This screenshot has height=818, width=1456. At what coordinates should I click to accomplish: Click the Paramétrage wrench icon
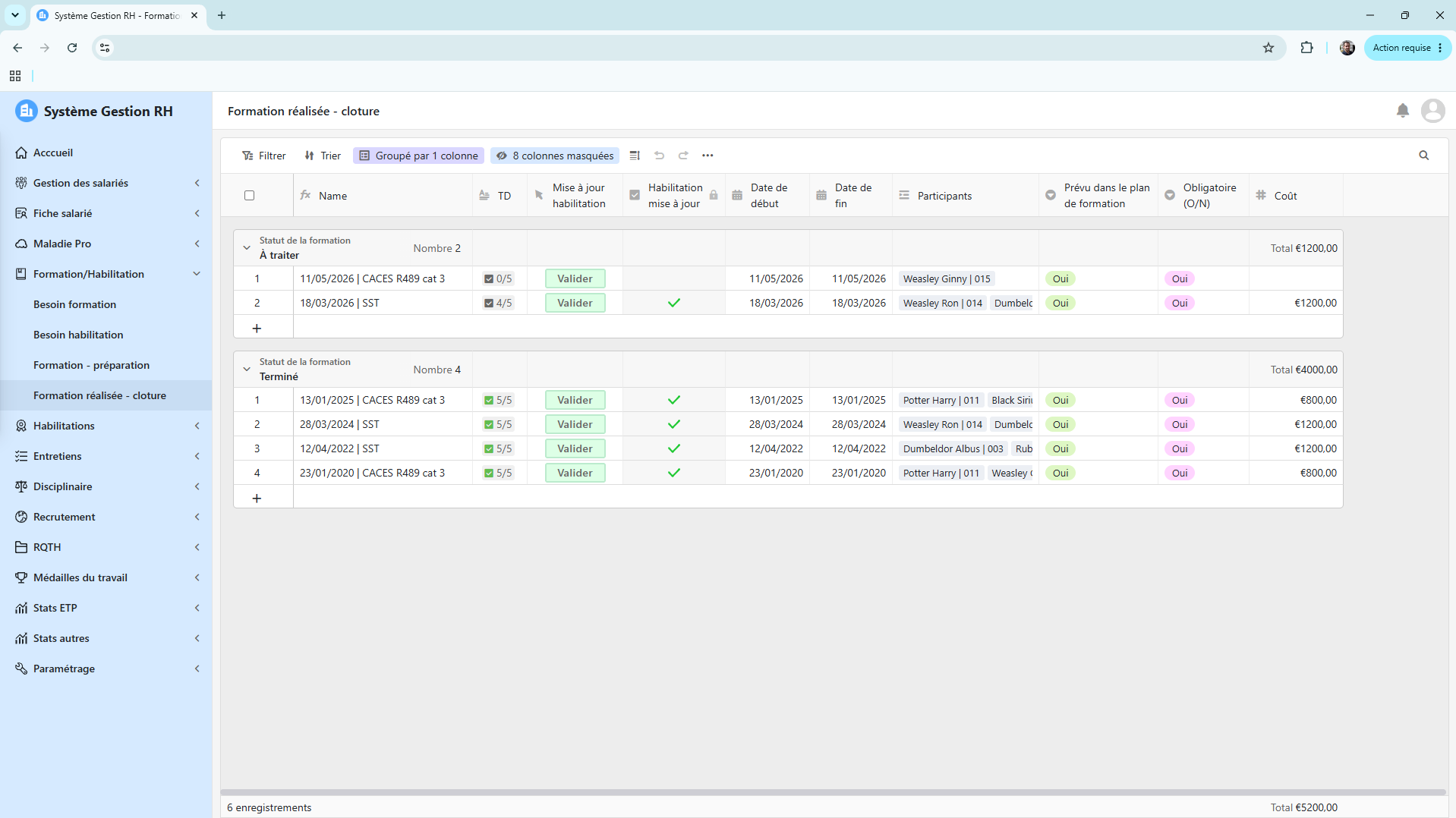coord(21,669)
